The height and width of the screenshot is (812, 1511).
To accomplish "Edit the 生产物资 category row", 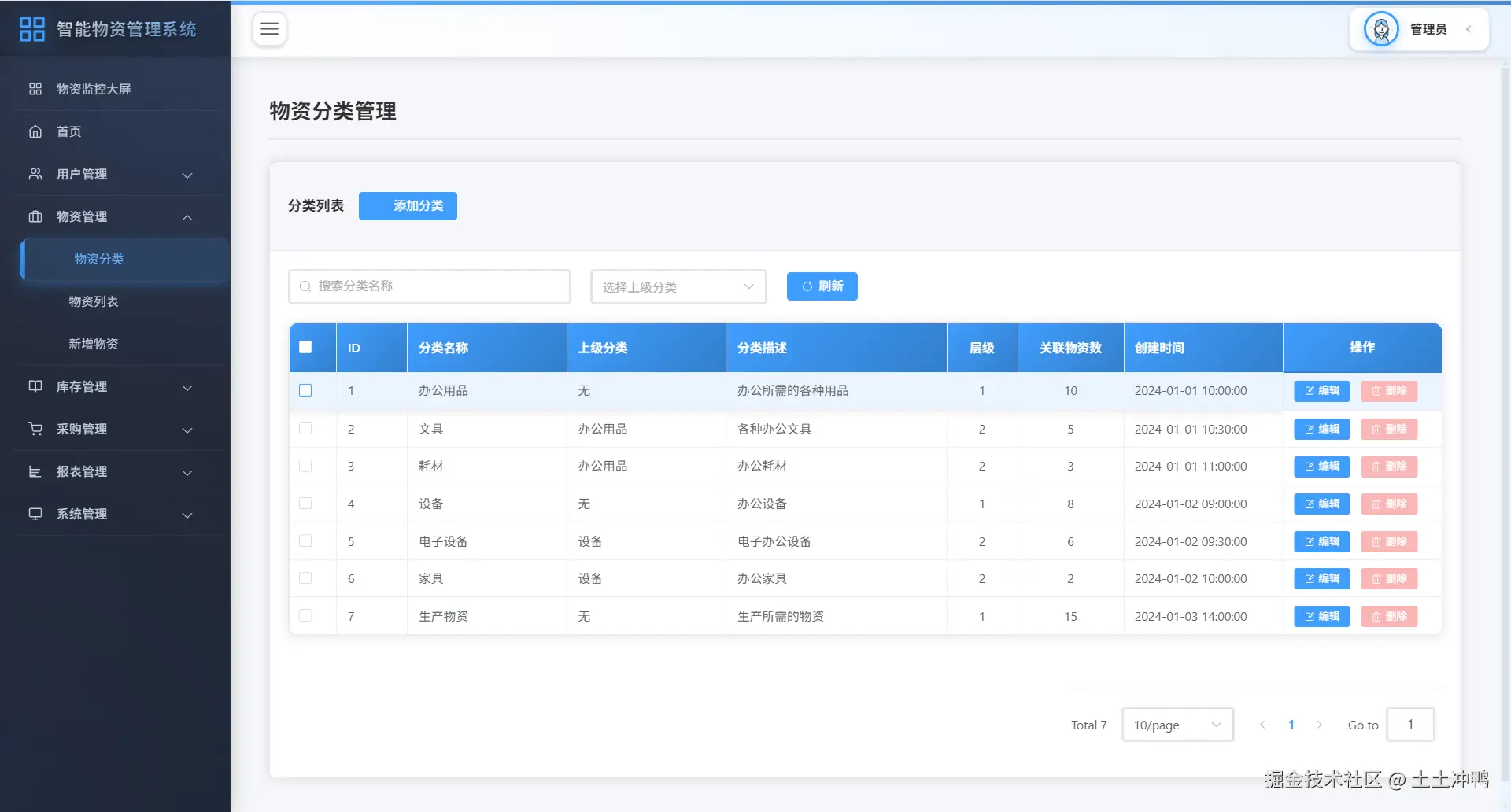I will pyautogui.click(x=1322, y=616).
